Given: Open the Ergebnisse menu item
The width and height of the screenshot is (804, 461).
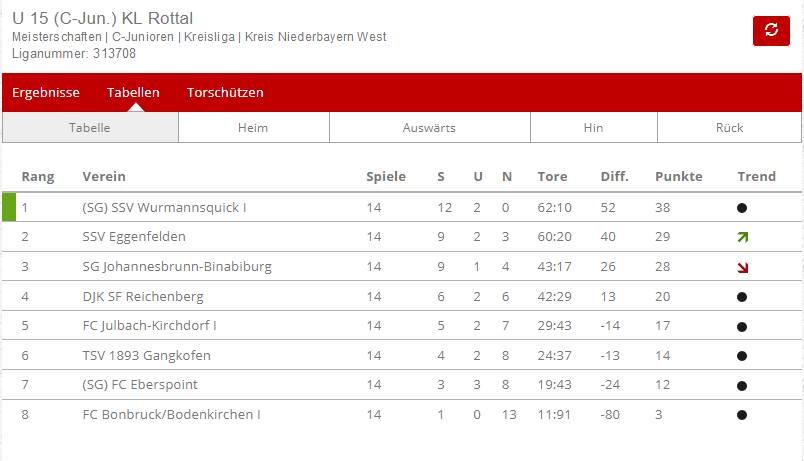Looking at the screenshot, I should 46,93.
